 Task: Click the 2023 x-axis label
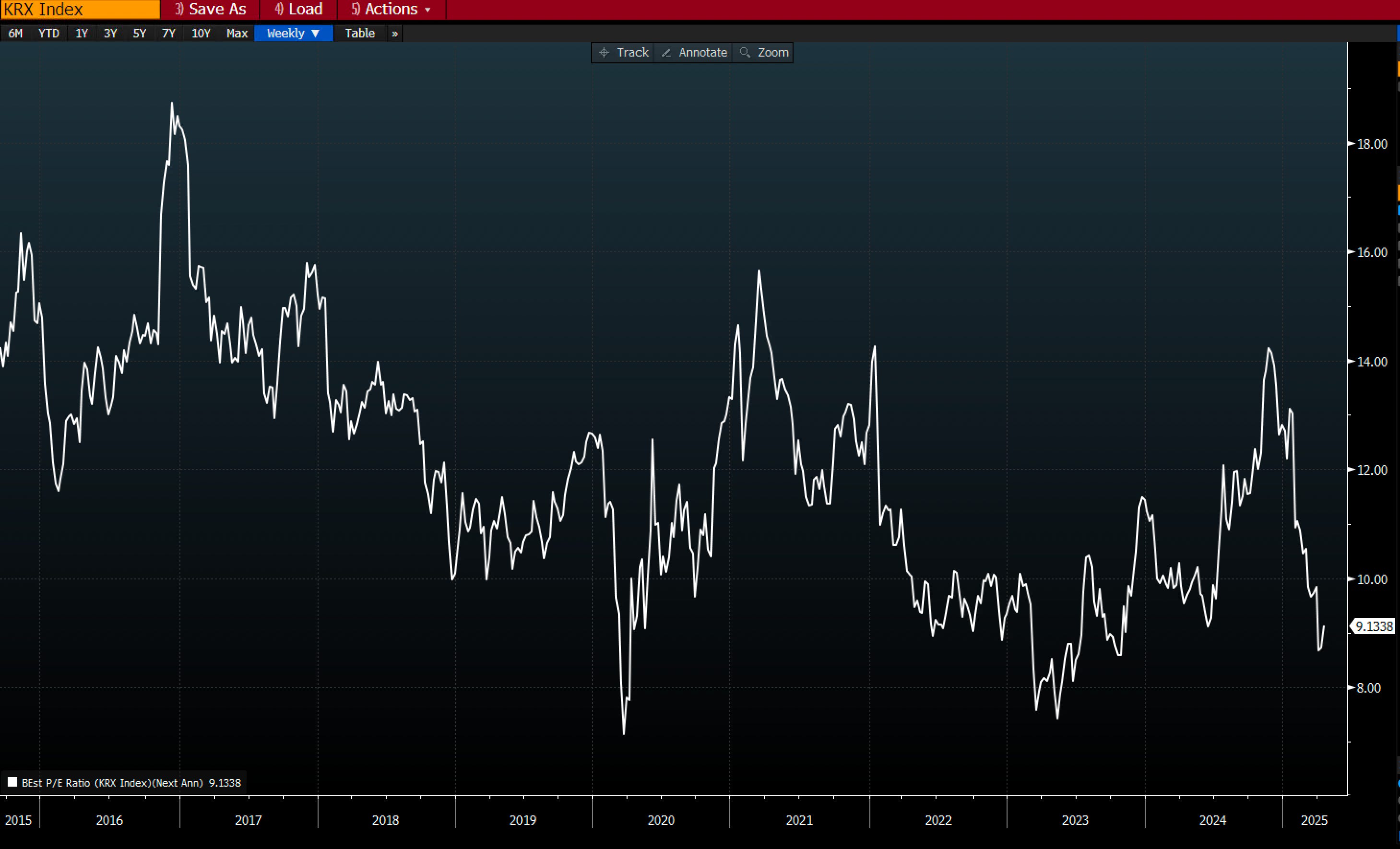[x=1076, y=821]
